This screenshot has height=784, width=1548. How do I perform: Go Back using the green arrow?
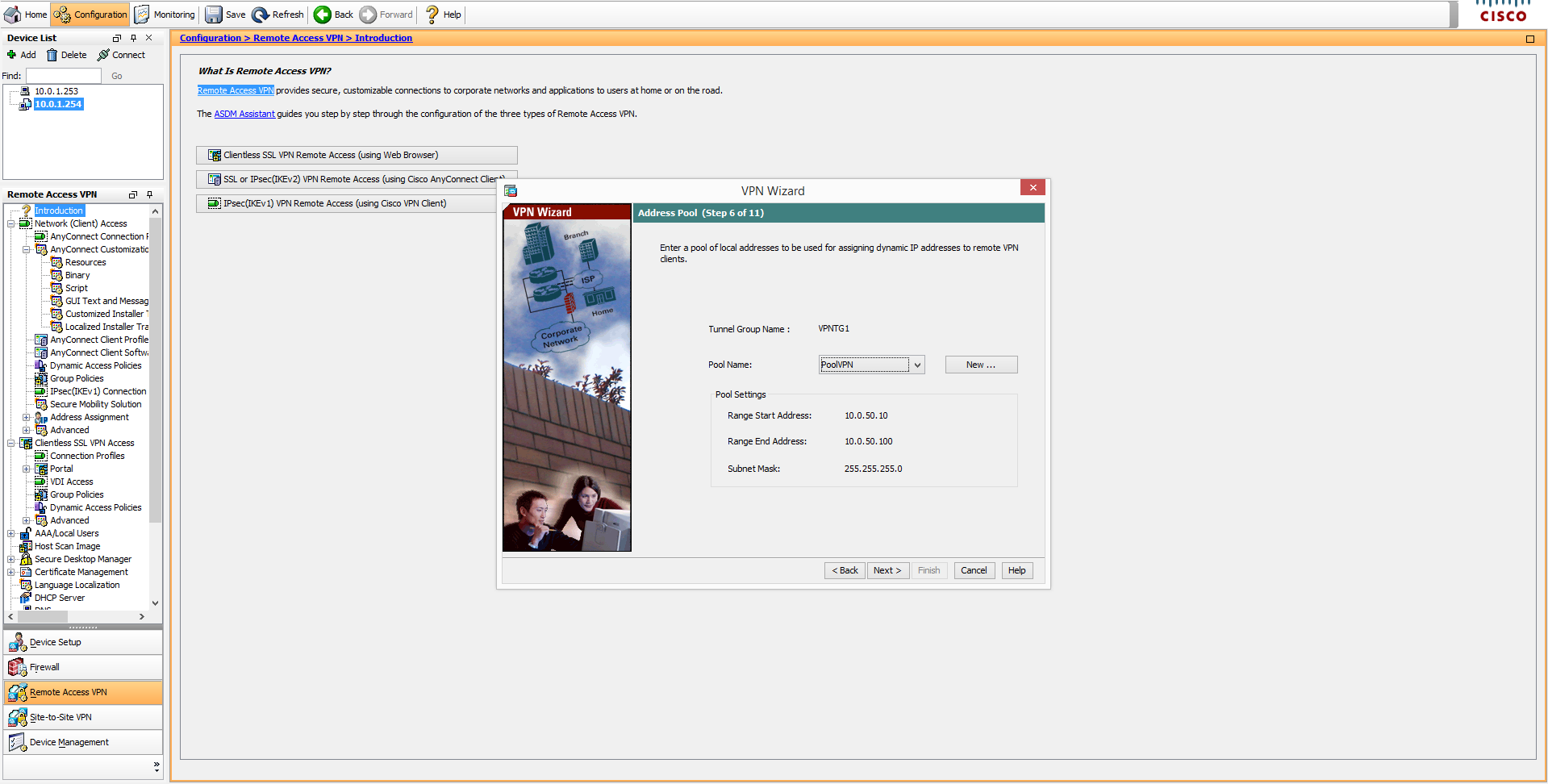[x=334, y=15]
